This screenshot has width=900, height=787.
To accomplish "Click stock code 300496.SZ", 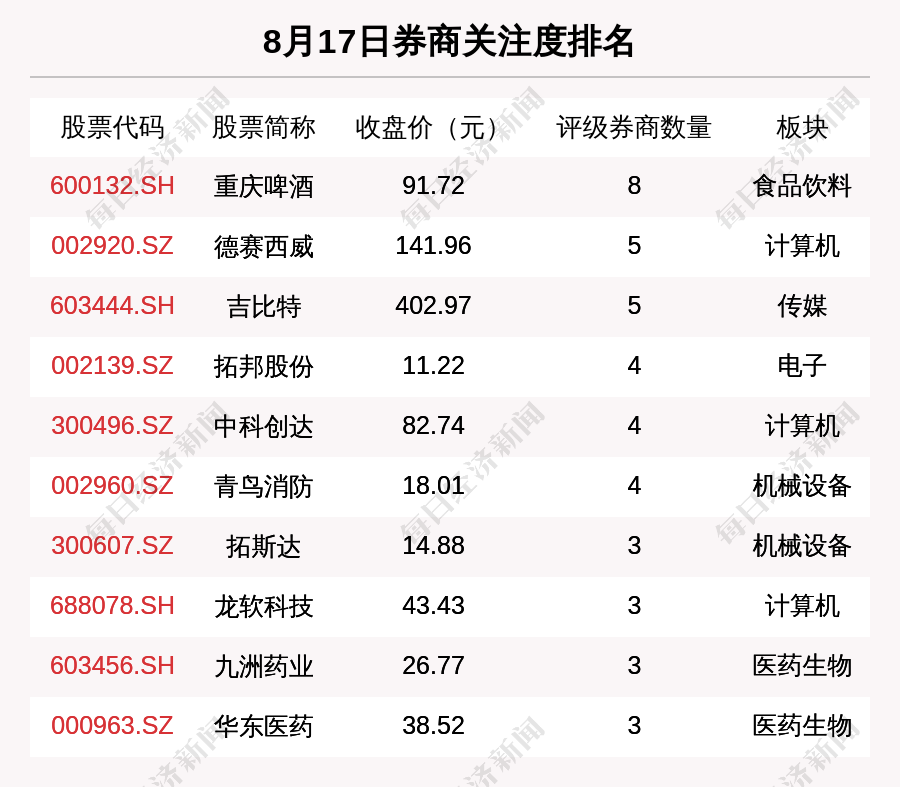I will coord(112,426).
